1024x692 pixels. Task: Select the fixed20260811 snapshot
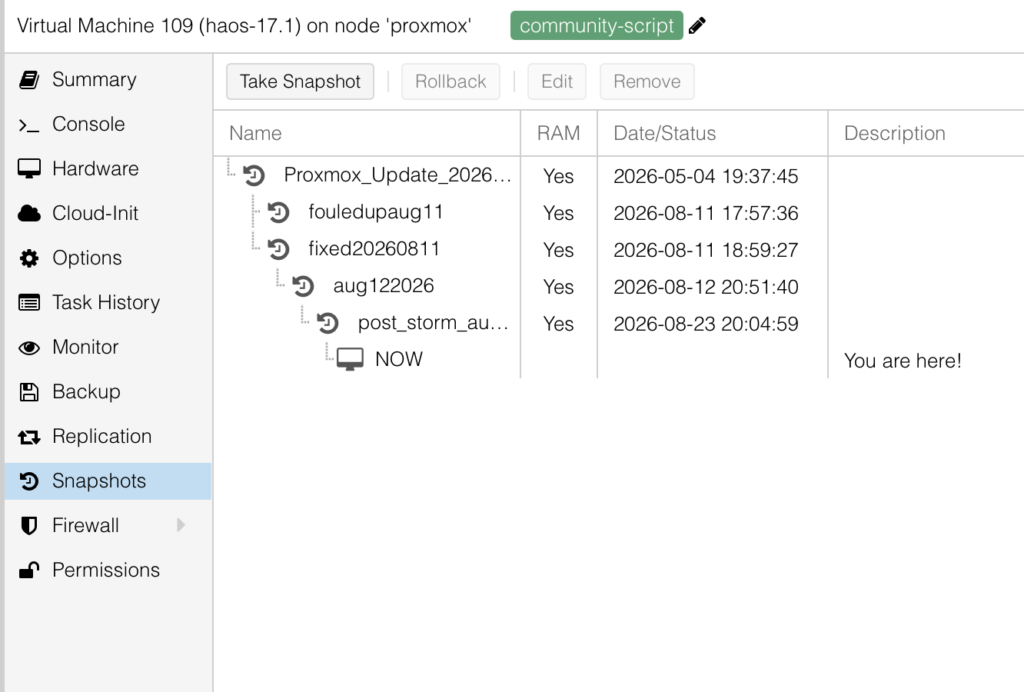[618, 249]
